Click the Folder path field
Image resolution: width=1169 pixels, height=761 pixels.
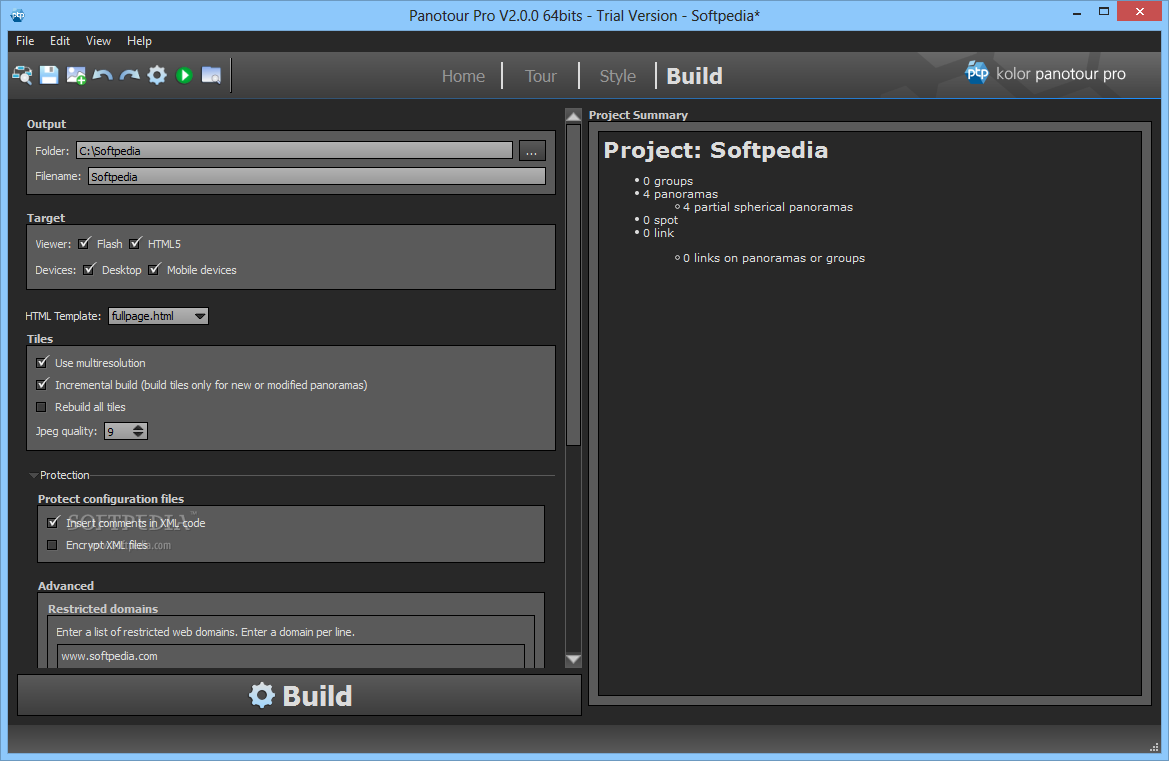(x=294, y=151)
